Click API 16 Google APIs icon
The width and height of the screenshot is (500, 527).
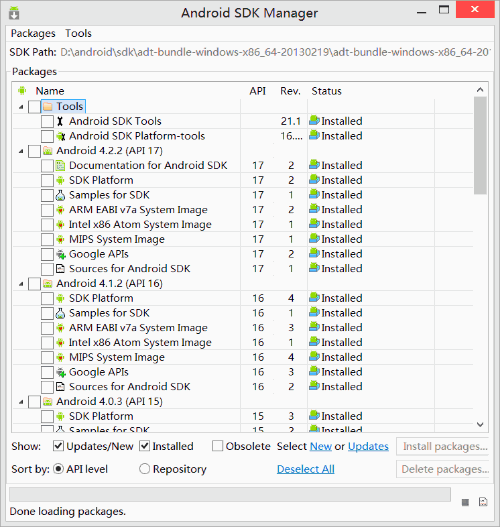[60, 372]
